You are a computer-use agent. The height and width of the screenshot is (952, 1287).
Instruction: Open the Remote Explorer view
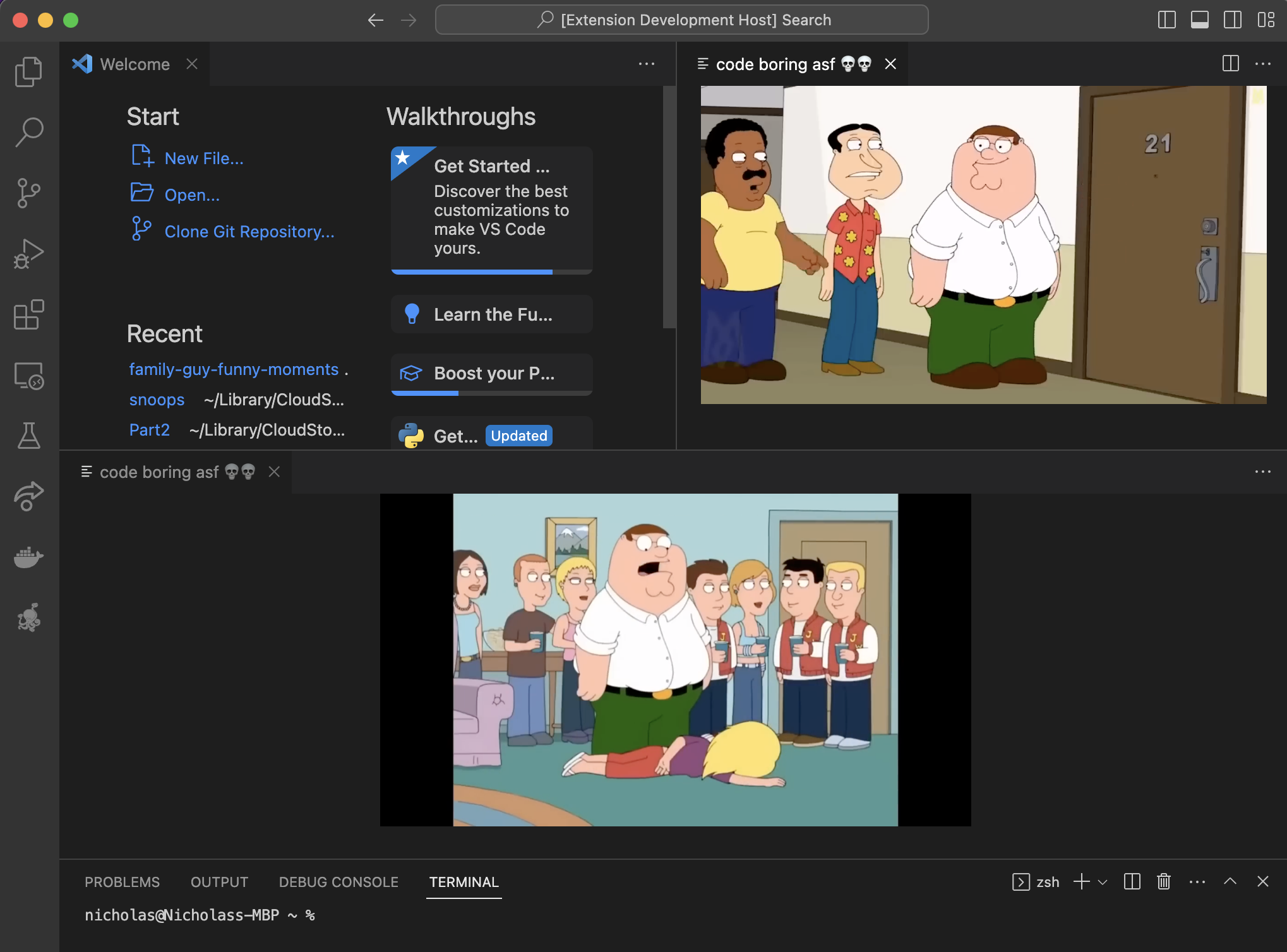(x=28, y=376)
